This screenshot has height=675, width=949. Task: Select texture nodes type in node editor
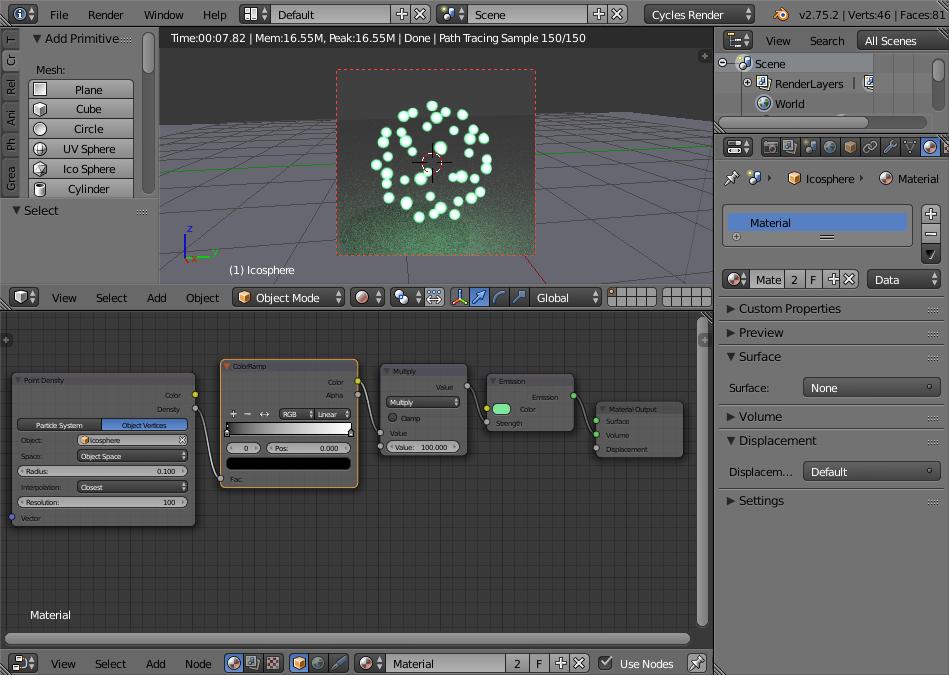tap(273, 663)
